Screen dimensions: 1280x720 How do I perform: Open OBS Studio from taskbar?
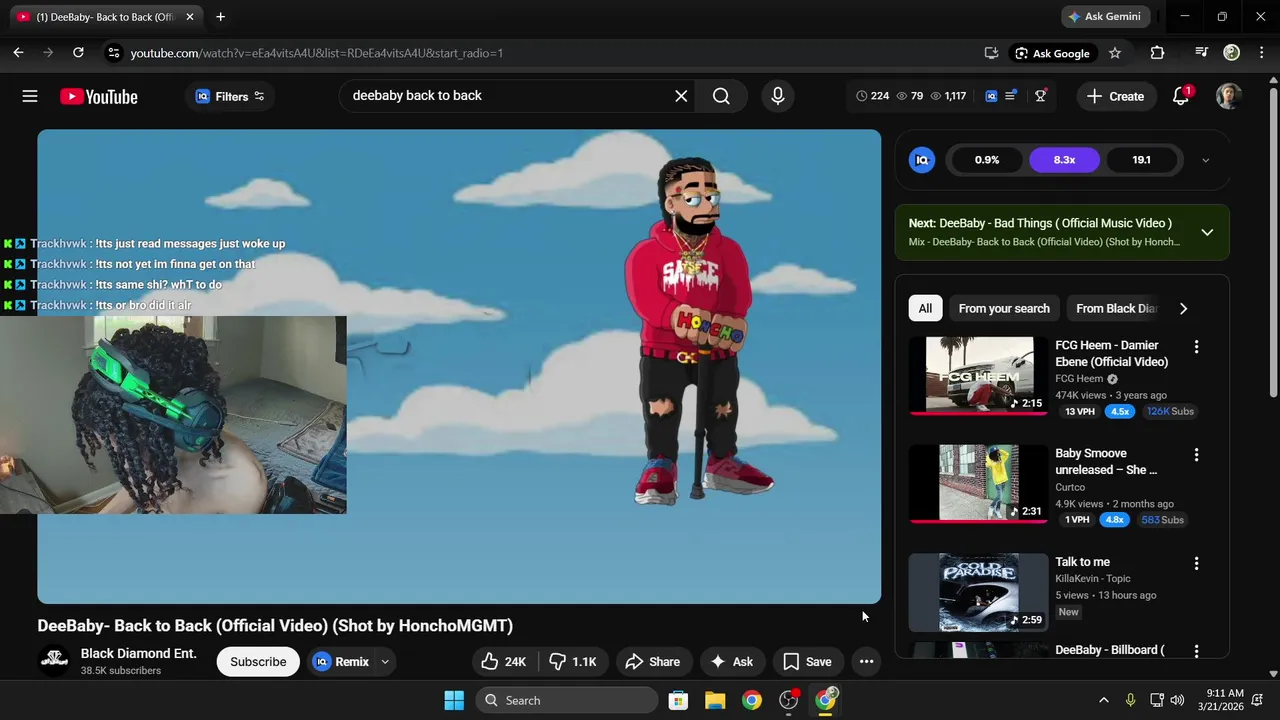(788, 700)
